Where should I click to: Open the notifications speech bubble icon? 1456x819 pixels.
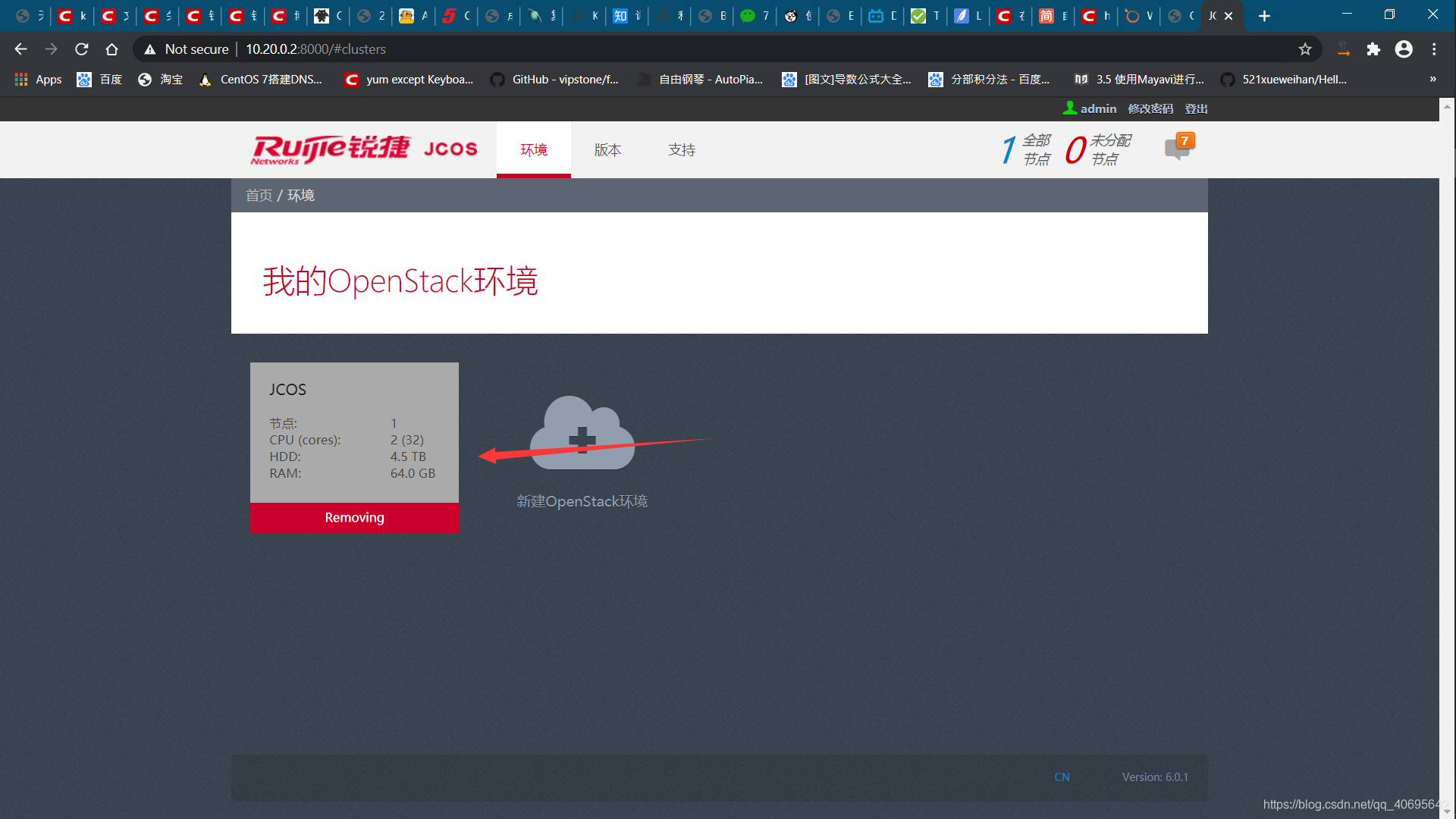click(1178, 148)
